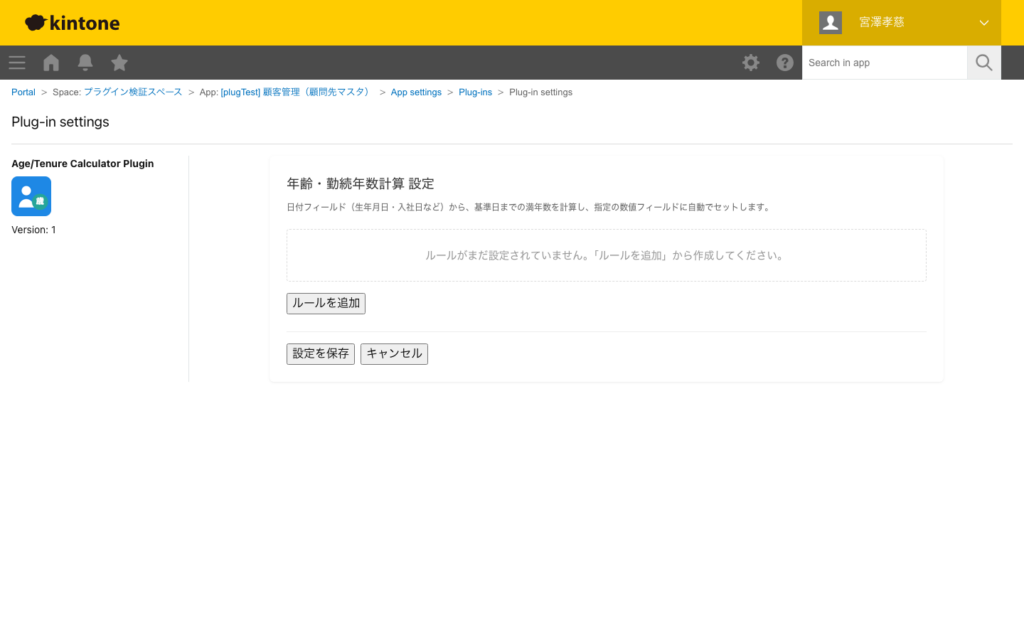Open the kintone app launcher hamburger menu
Viewport: 1024px width, 640px height.
coord(16,62)
